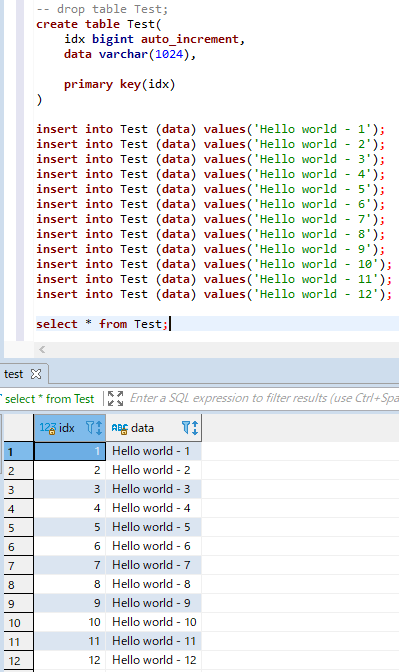Viewport: 399px width, 672px height.
Task: Click the maximize results panel icon
Action: pos(115,398)
